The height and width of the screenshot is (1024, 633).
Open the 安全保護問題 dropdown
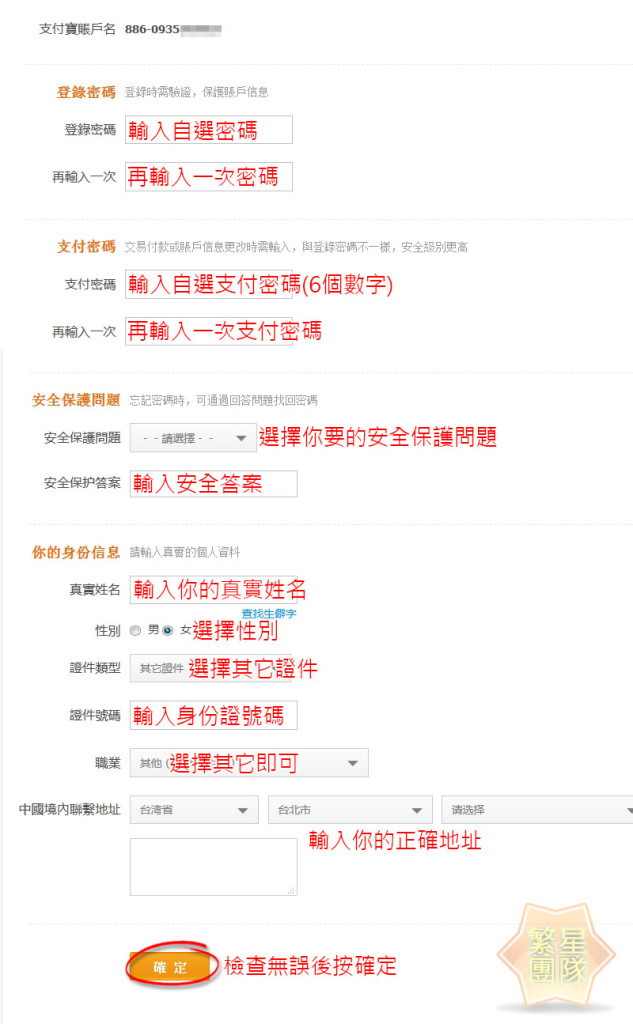[193, 438]
